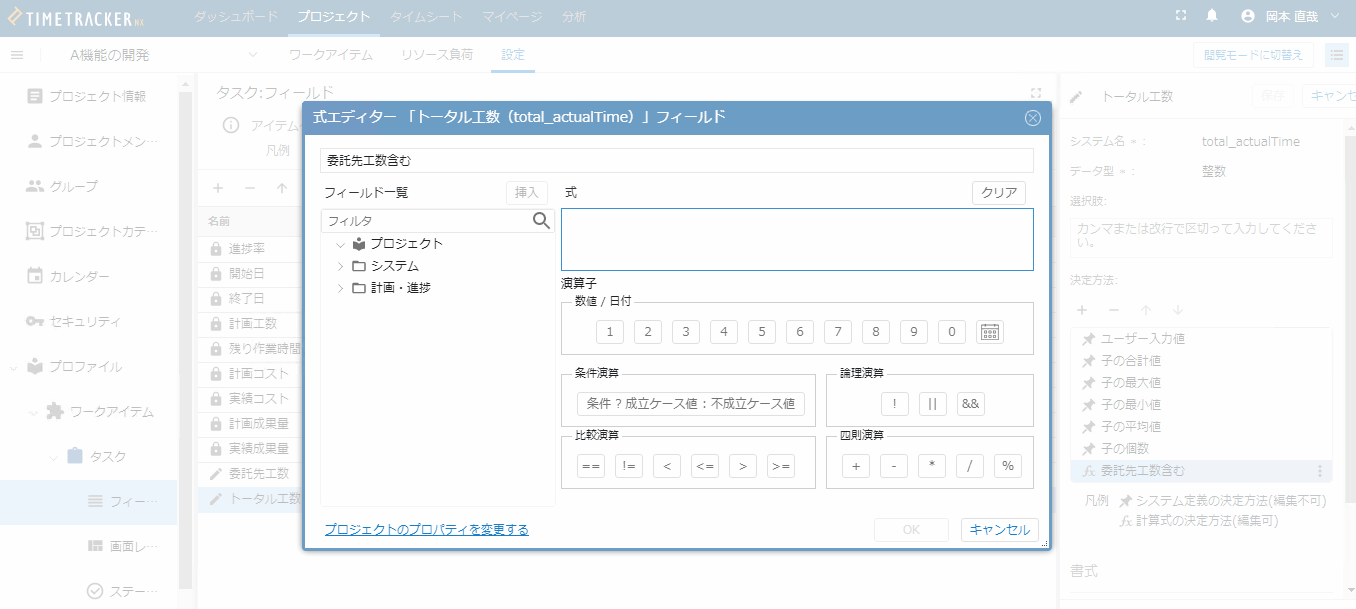Viewport: 1356px width, 609px height.
Task: Switch to the タイムシート tab
Action: pyautogui.click(x=426, y=17)
